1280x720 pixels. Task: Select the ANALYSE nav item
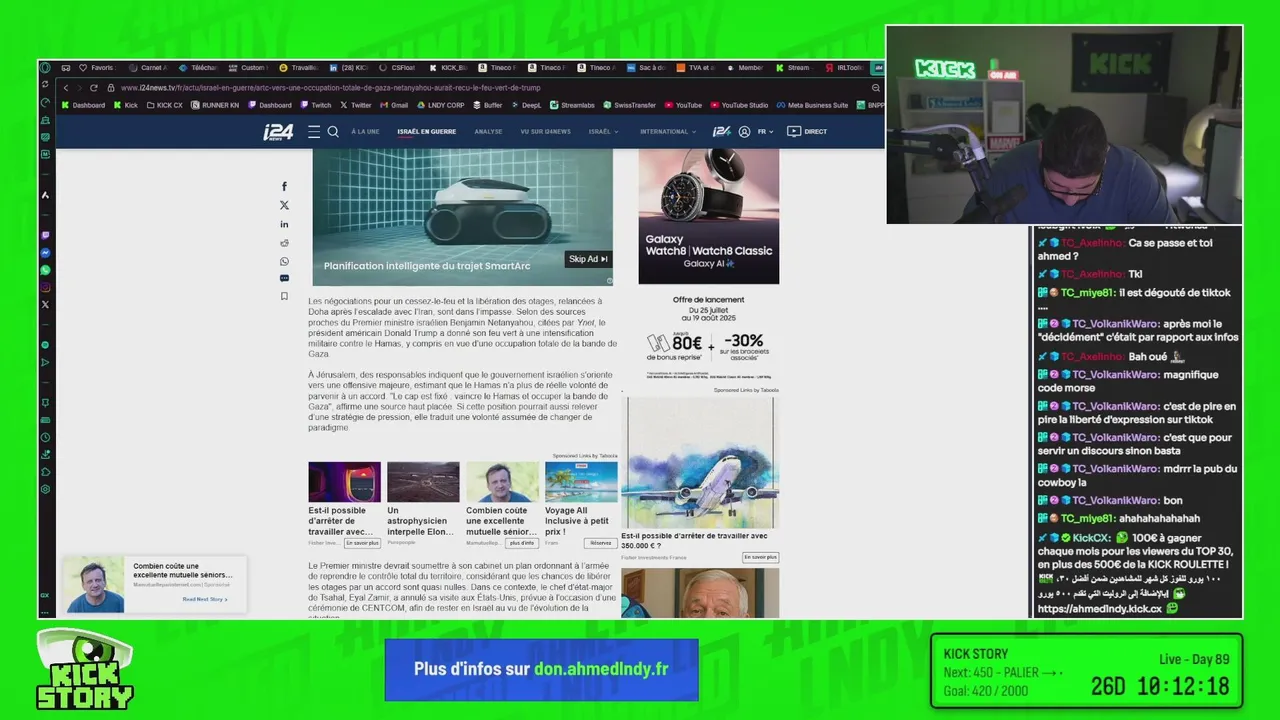[x=488, y=132]
